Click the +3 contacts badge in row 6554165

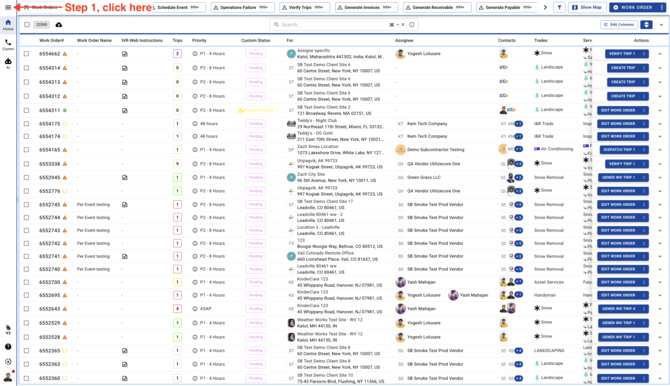click(519, 149)
